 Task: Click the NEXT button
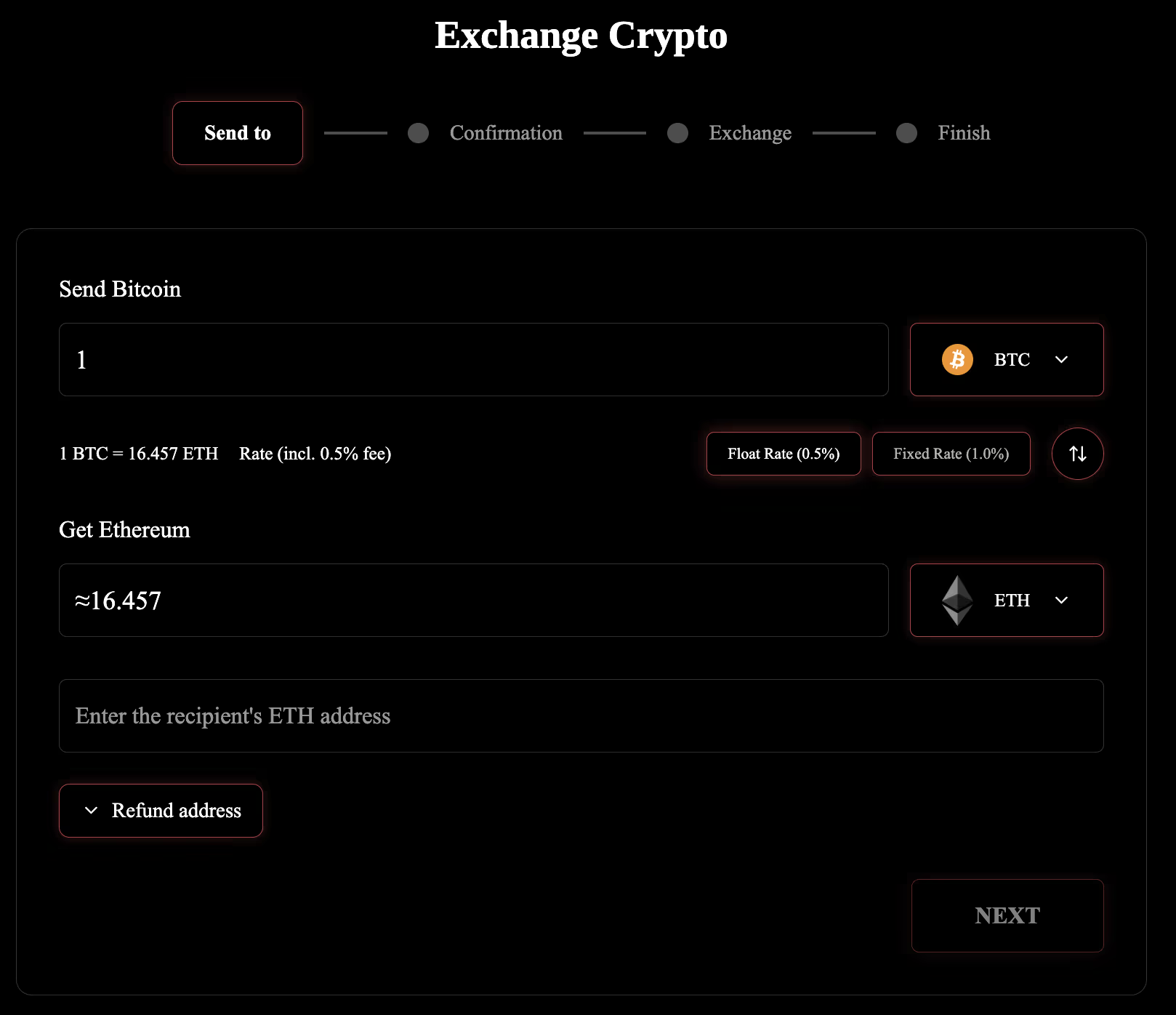click(1007, 915)
